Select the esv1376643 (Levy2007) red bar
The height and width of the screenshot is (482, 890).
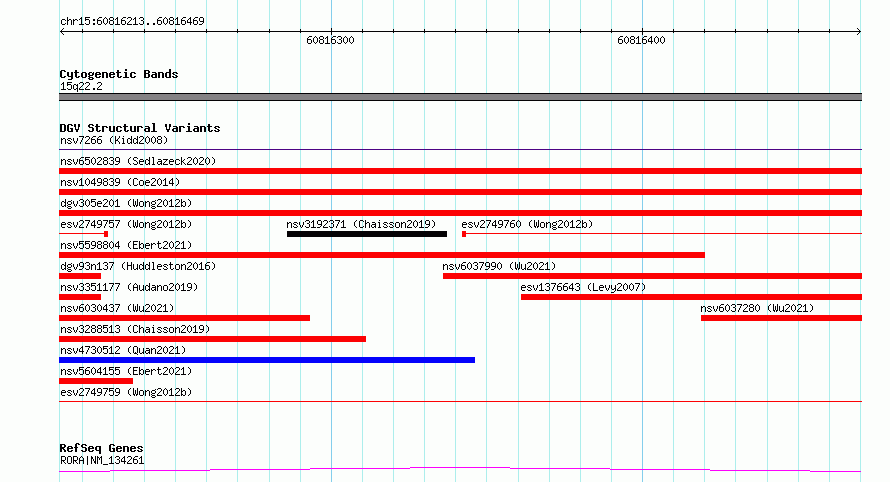point(691,297)
